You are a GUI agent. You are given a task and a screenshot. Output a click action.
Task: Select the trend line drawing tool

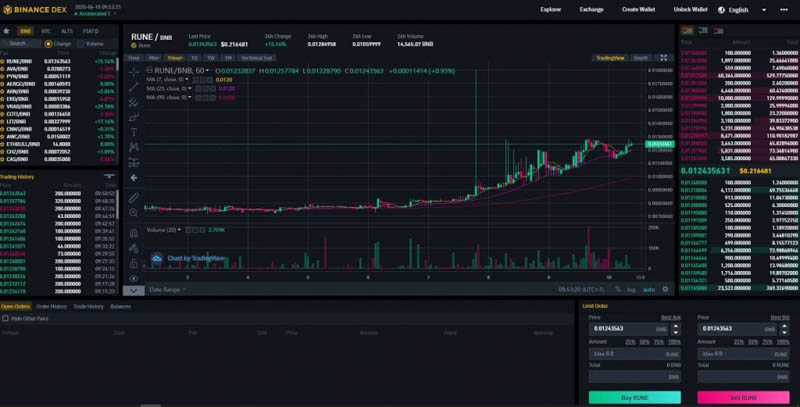[x=134, y=87]
